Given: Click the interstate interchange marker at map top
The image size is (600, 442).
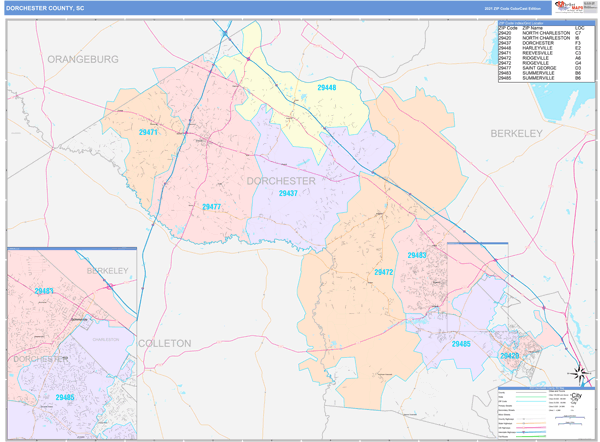Looking at the screenshot, I should [x=225, y=34].
